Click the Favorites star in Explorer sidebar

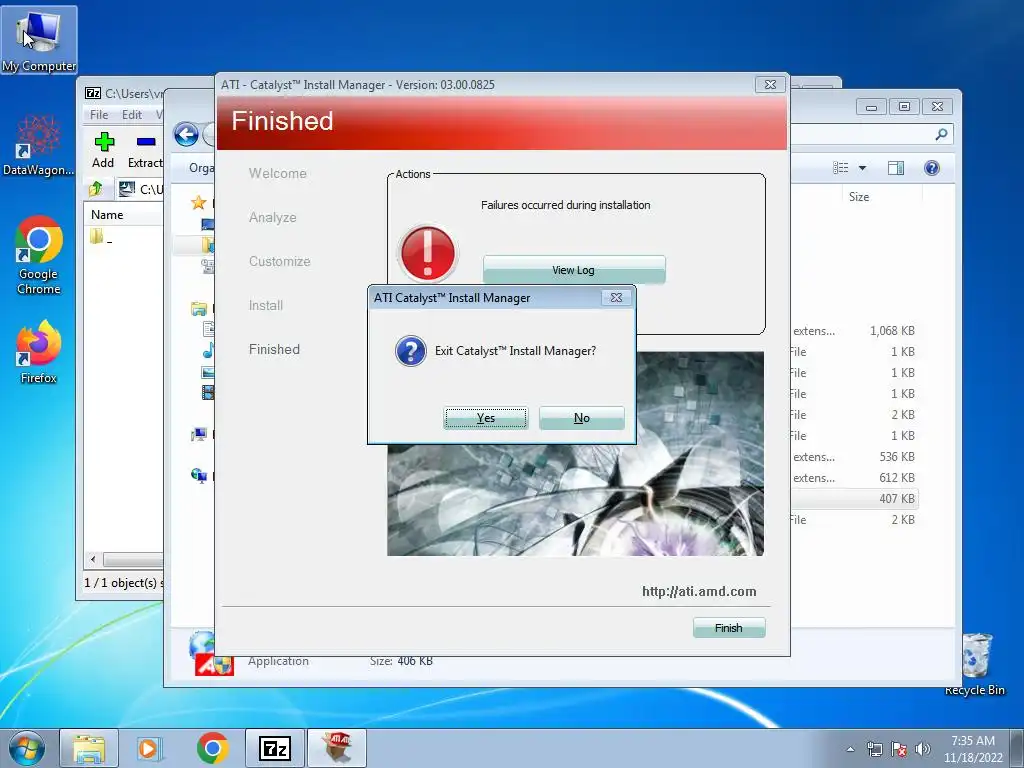point(199,202)
